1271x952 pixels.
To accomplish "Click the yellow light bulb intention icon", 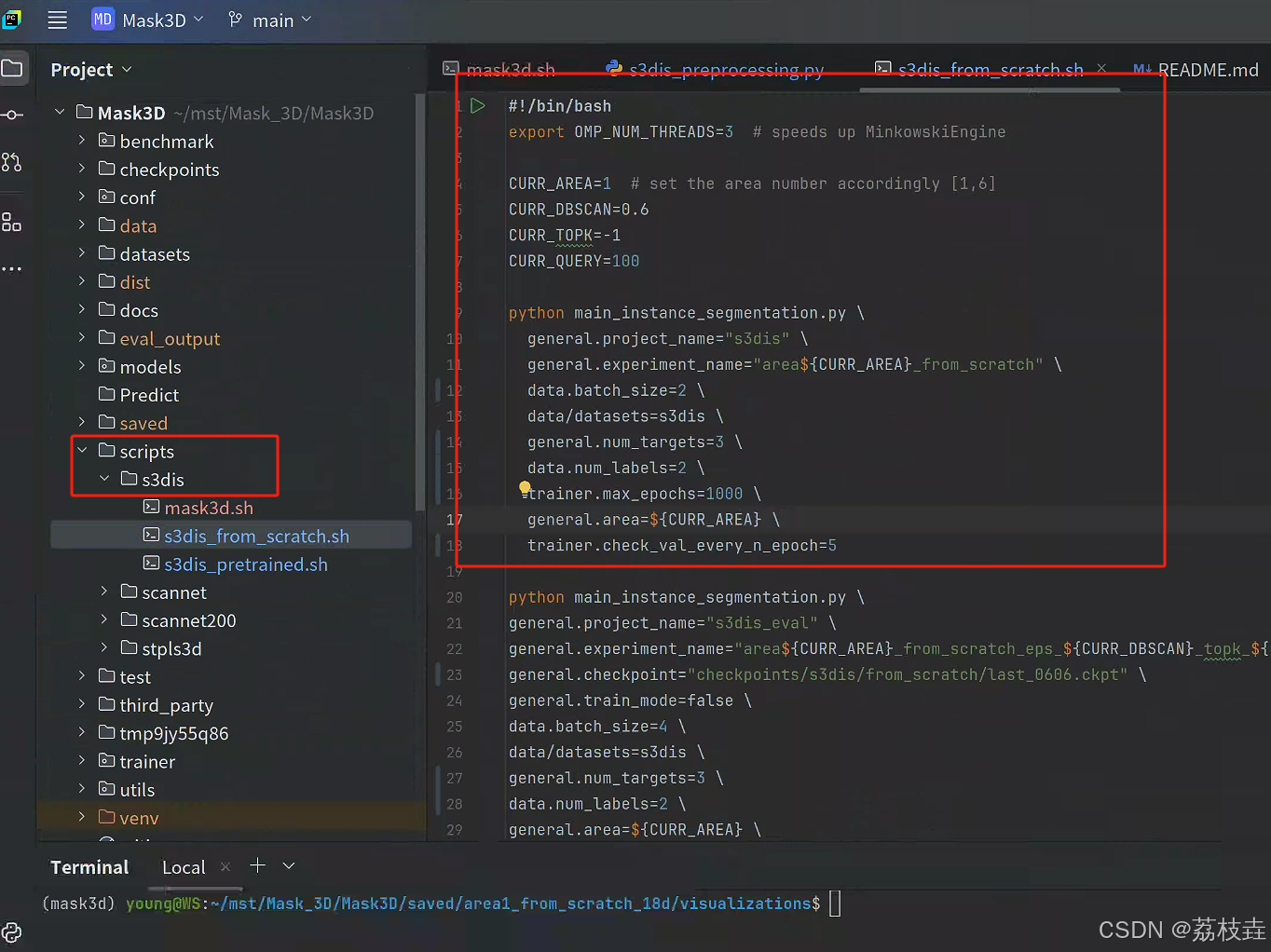I will (525, 487).
